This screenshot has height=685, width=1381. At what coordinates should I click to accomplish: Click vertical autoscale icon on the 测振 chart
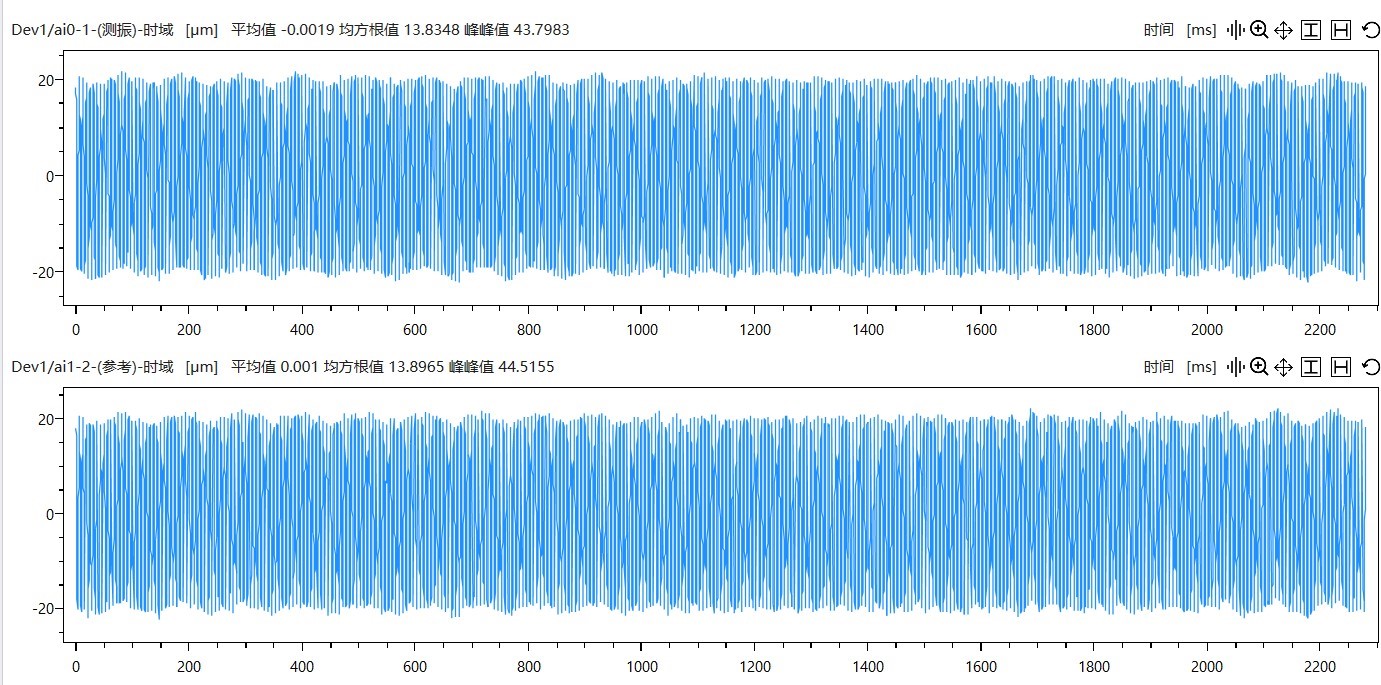(1311, 30)
